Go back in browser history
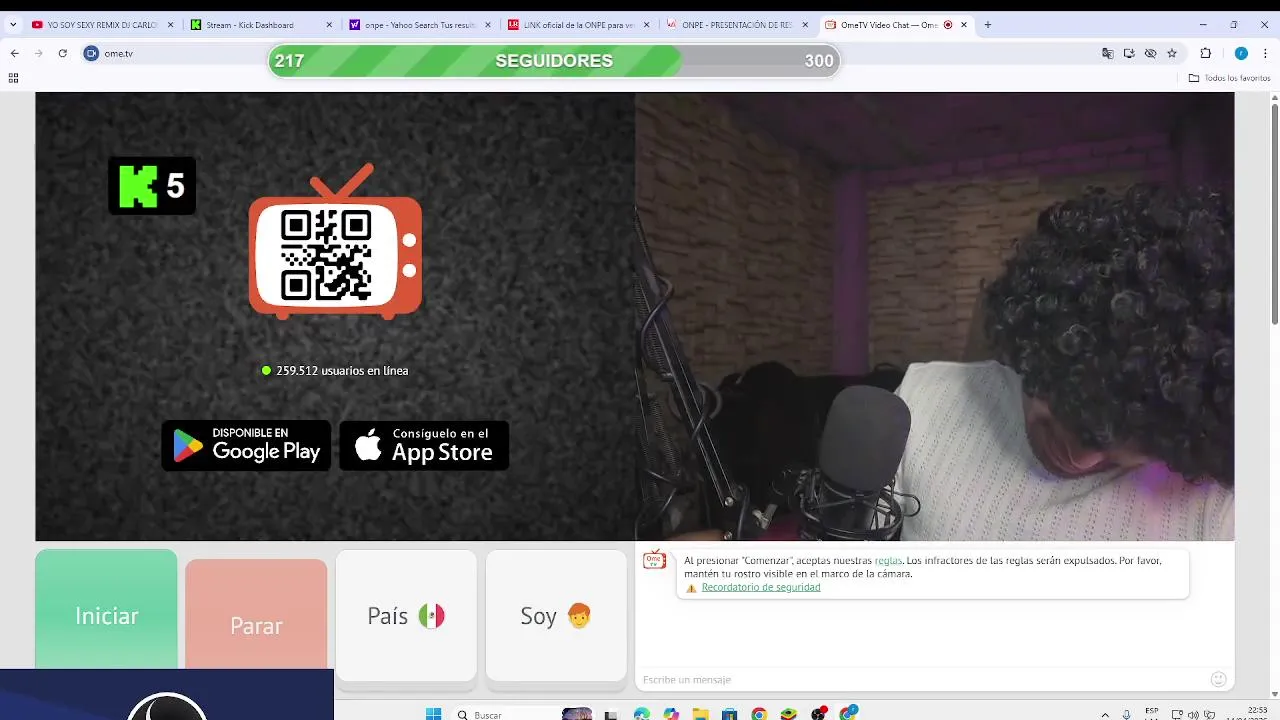The height and width of the screenshot is (720, 1280). [14, 53]
